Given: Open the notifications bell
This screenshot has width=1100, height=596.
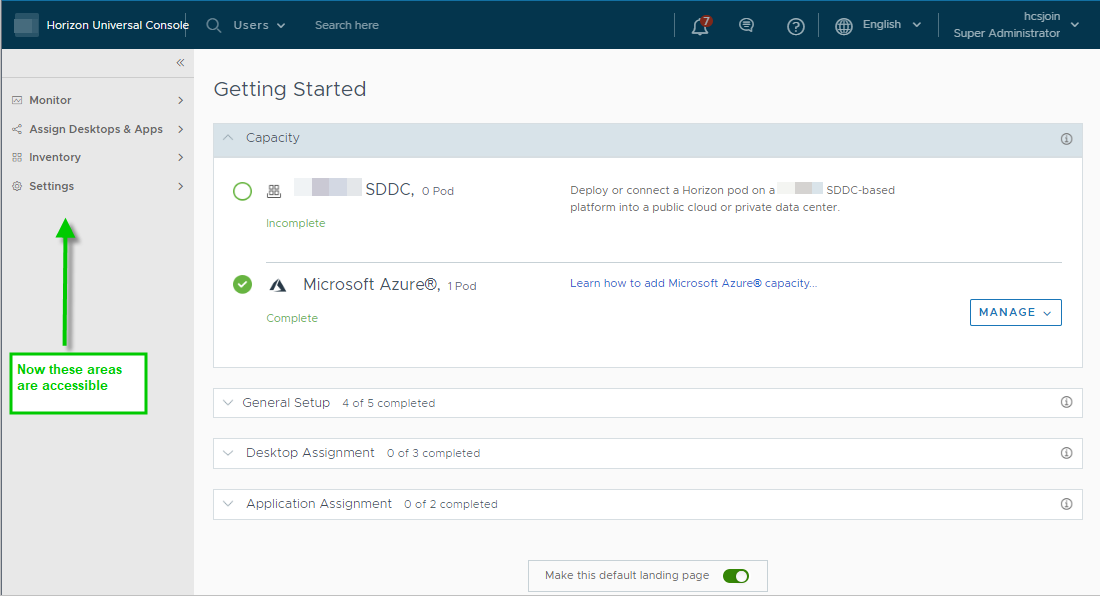Looking at the screenshot, I should coord(700,26).
